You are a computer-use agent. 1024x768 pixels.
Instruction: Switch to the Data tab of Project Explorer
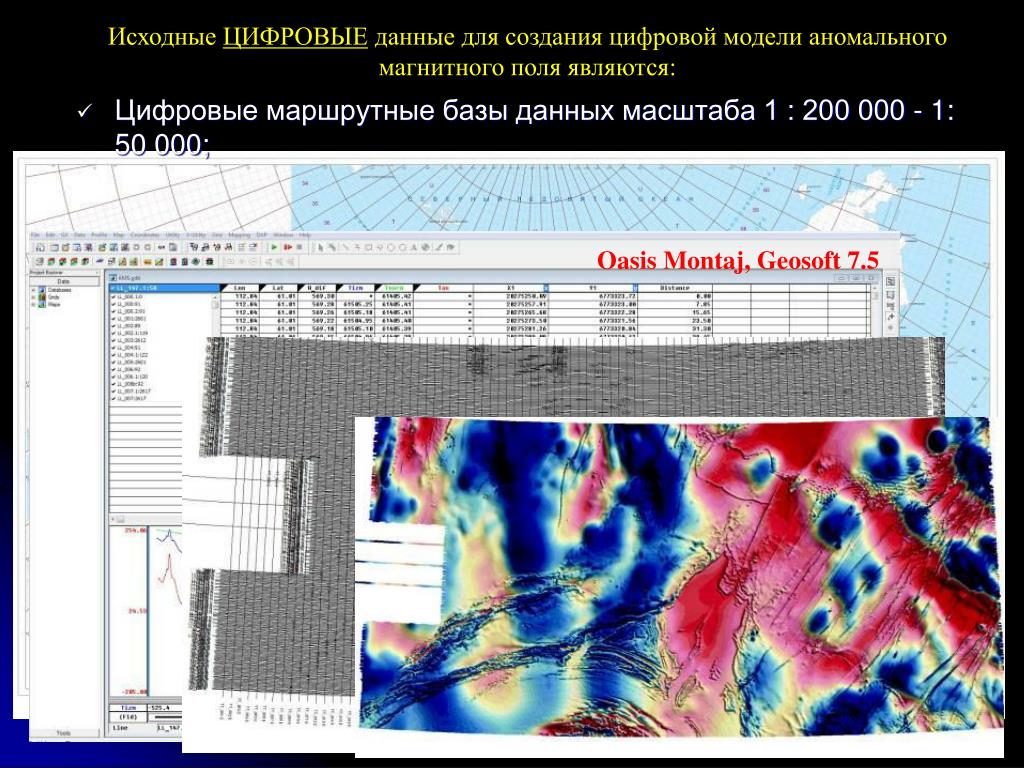pos(64,281)
